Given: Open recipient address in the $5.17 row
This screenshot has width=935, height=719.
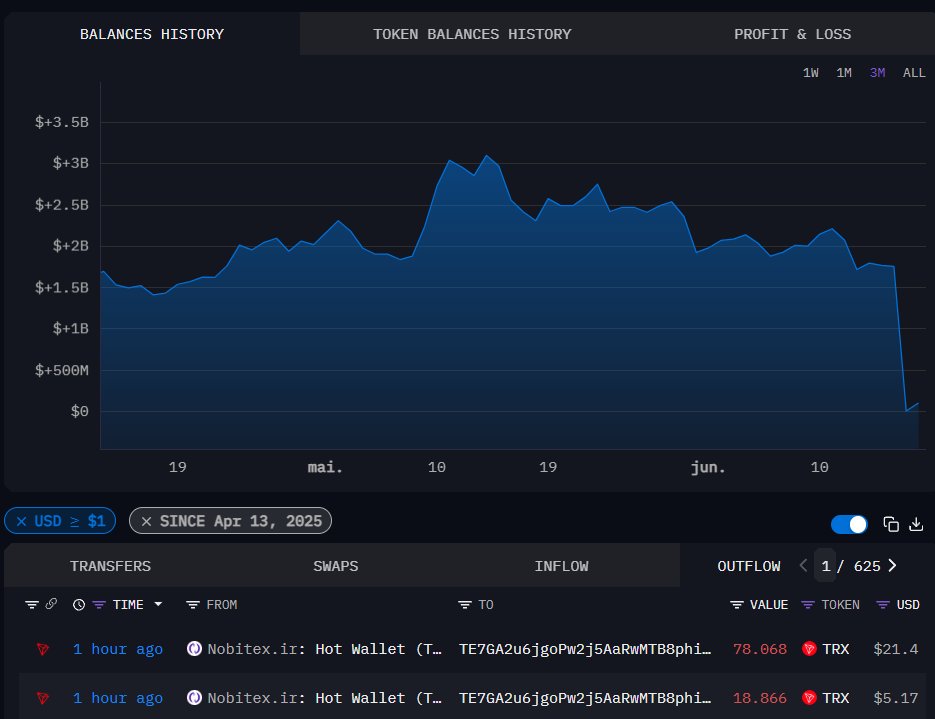Looking at the screenshot, I should tap(585, 698).
